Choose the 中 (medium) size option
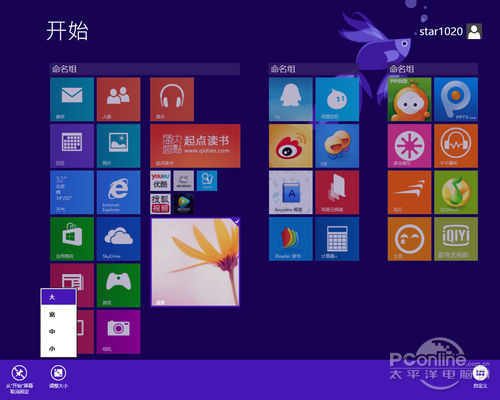 [x=58, y=331]
